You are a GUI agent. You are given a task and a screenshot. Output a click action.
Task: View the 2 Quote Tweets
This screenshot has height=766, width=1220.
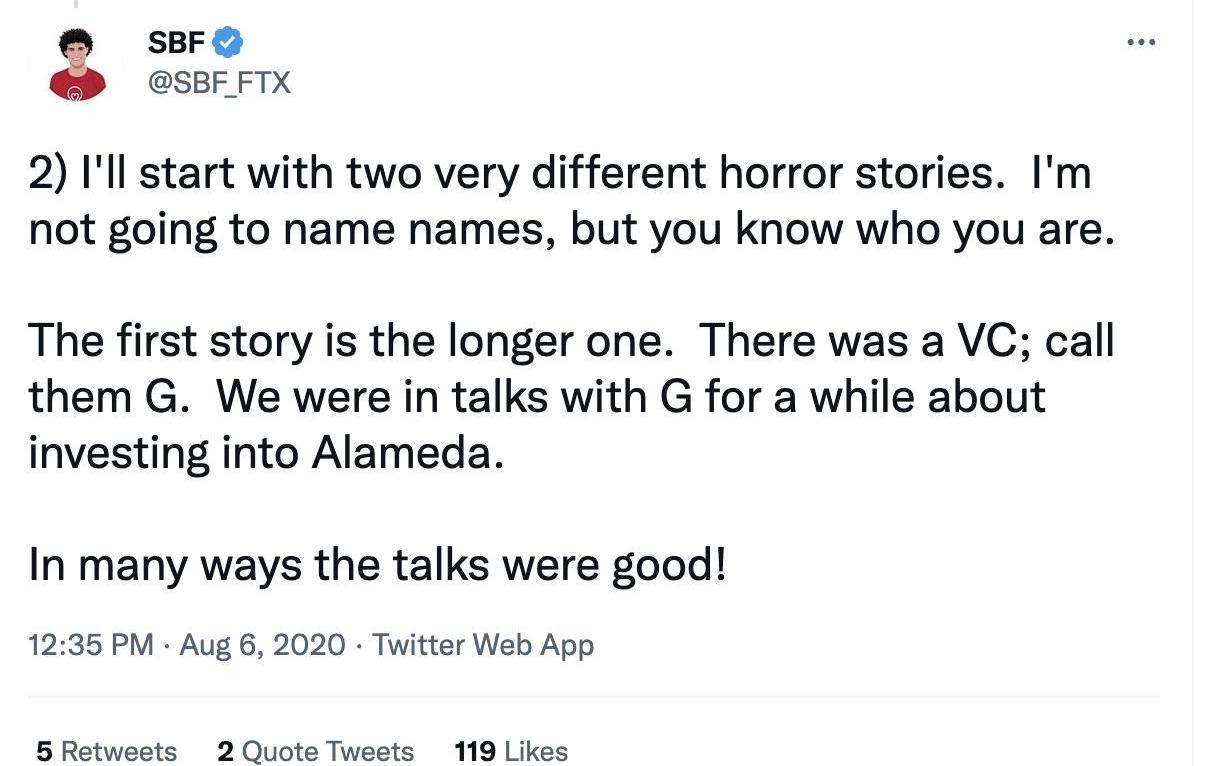pyautogui.click(x=315, y=751)
